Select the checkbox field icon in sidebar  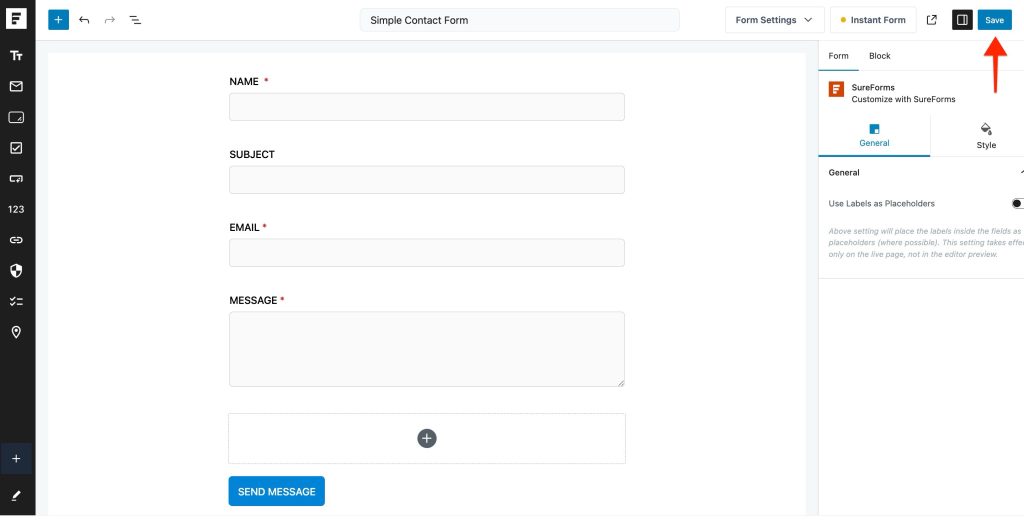click(x=16, y=148)
